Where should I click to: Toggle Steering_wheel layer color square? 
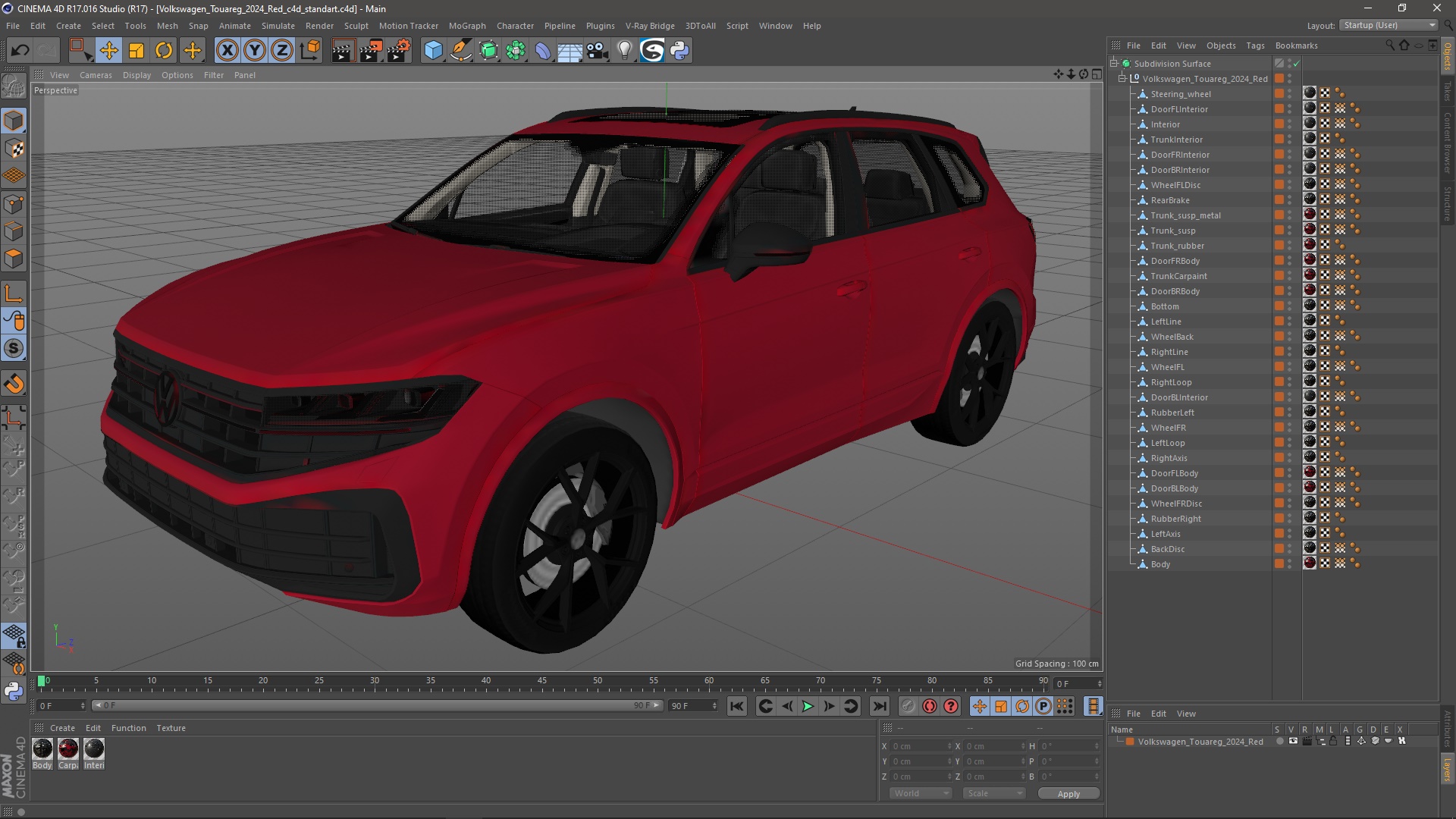[x=1279, y=94]
